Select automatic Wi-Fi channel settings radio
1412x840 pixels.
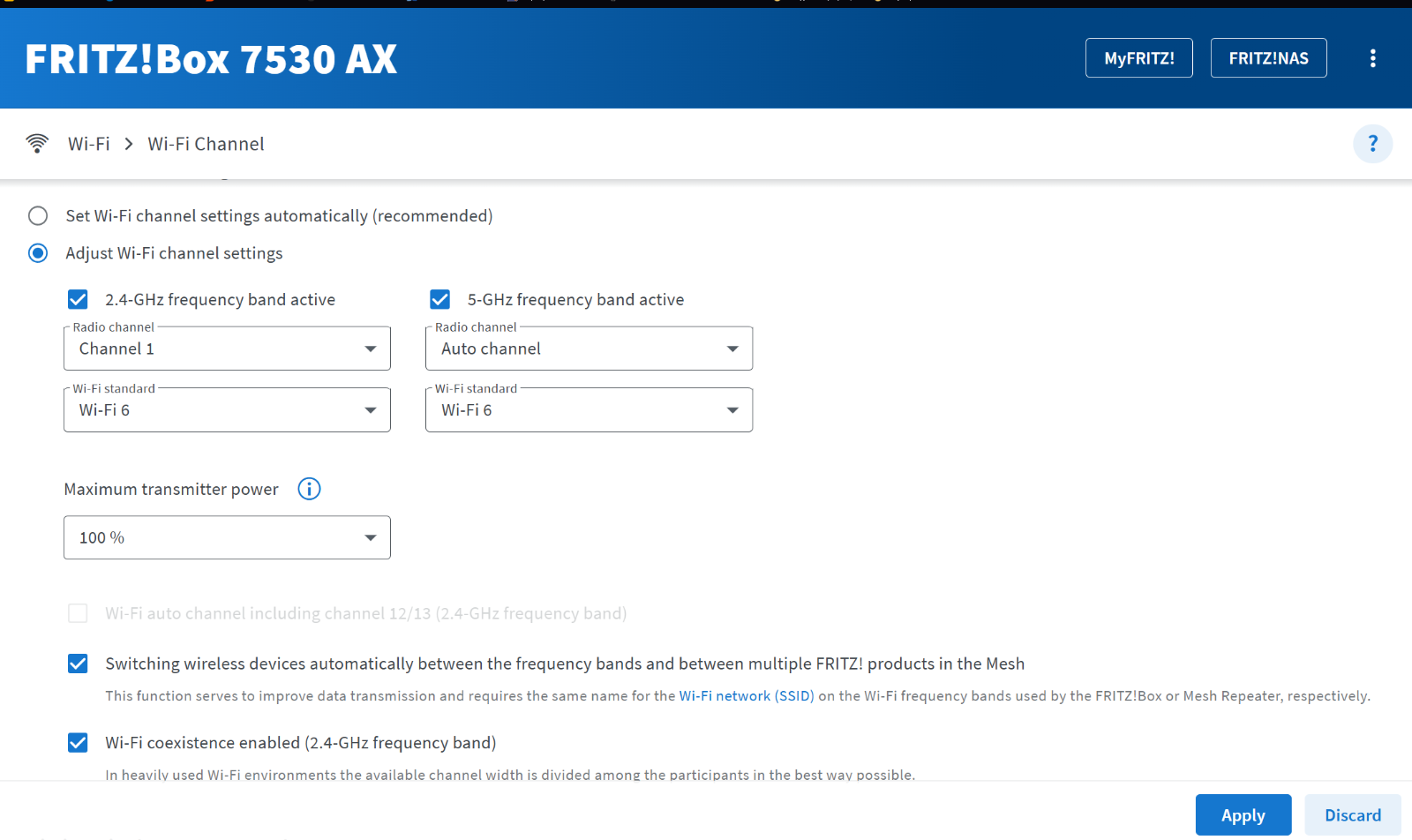pos(38,216)
